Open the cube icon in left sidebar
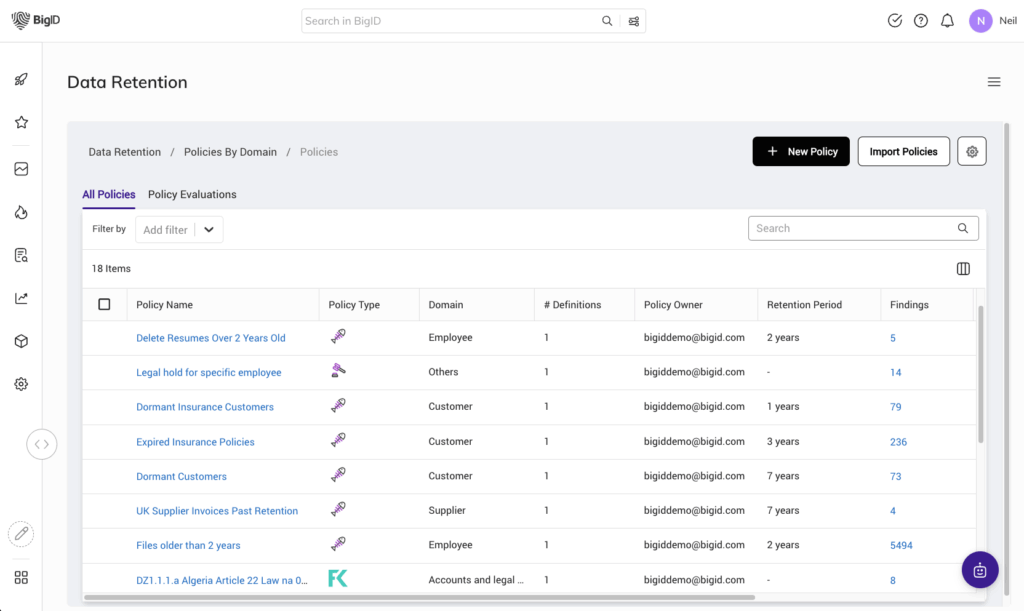The height and width of the screenshot is (611, 1024). (x=21, y=342)
